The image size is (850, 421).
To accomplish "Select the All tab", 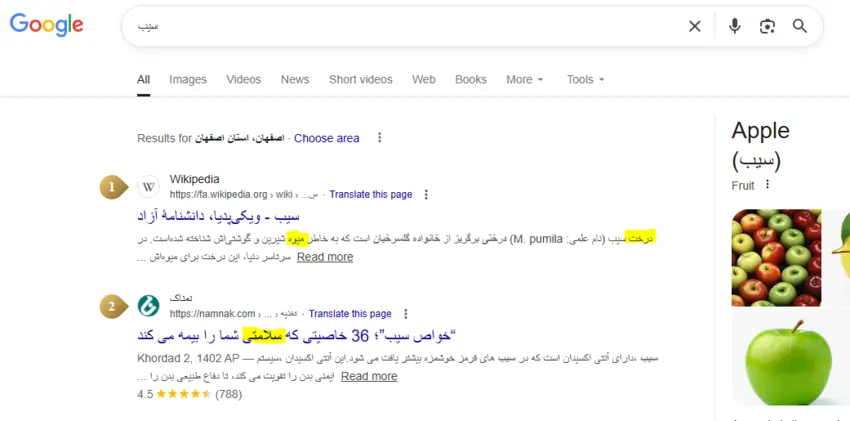I will (143, 80).
